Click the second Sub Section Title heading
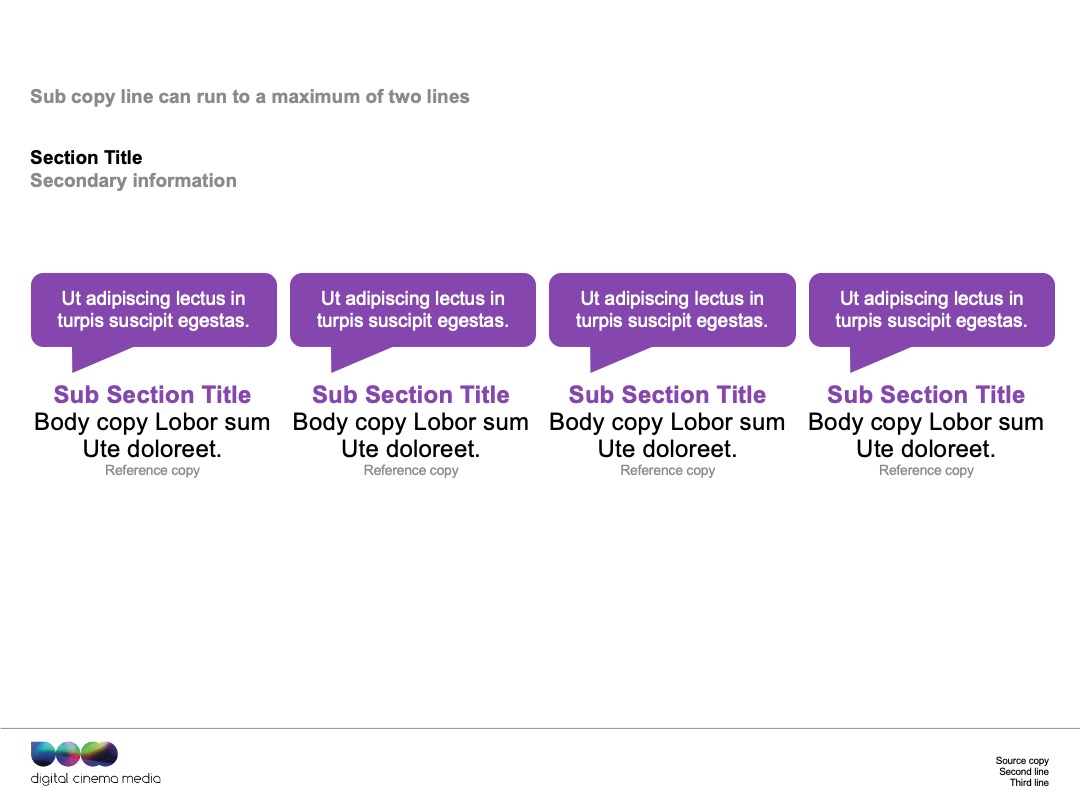 tap(411, 395)
